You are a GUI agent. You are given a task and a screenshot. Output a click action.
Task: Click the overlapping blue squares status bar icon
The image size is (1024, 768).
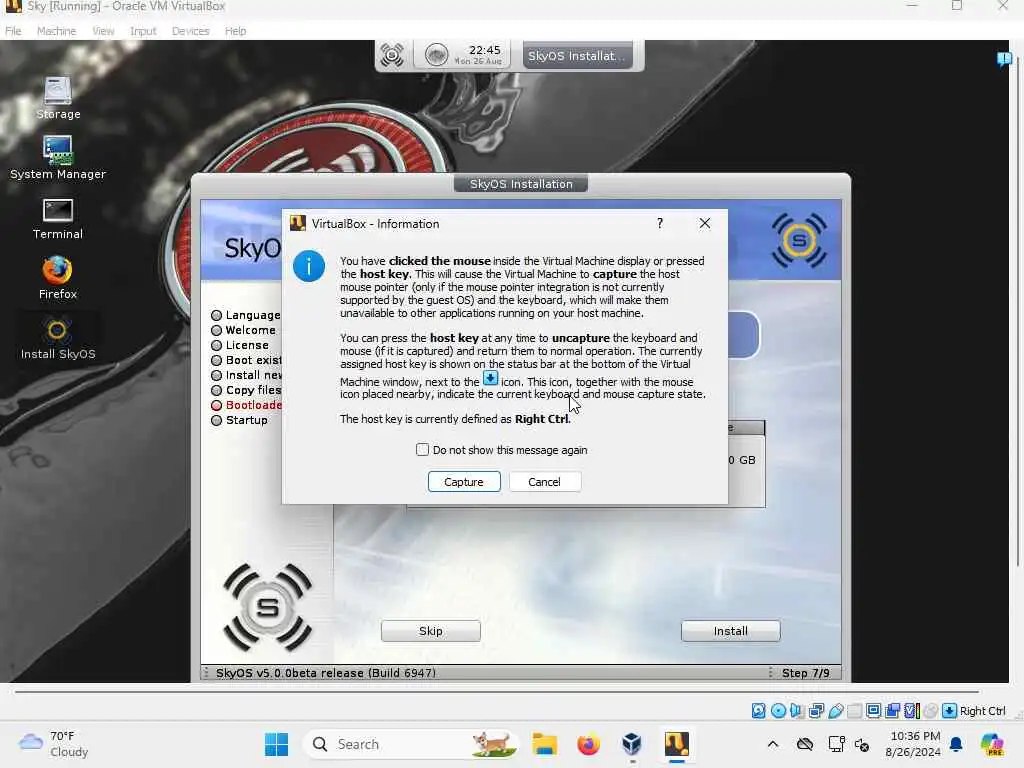892,711
